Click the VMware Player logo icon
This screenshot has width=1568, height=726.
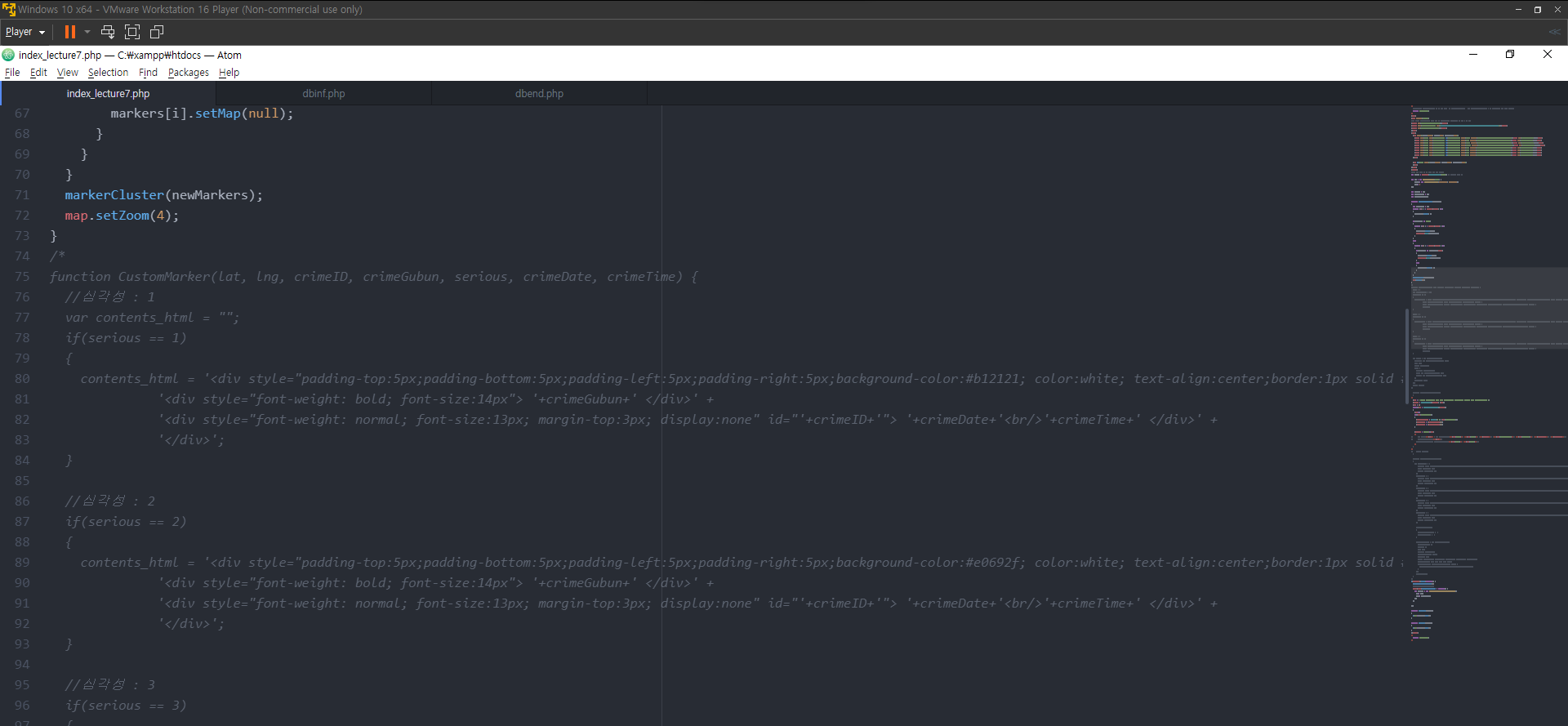[x=8, y=9]
